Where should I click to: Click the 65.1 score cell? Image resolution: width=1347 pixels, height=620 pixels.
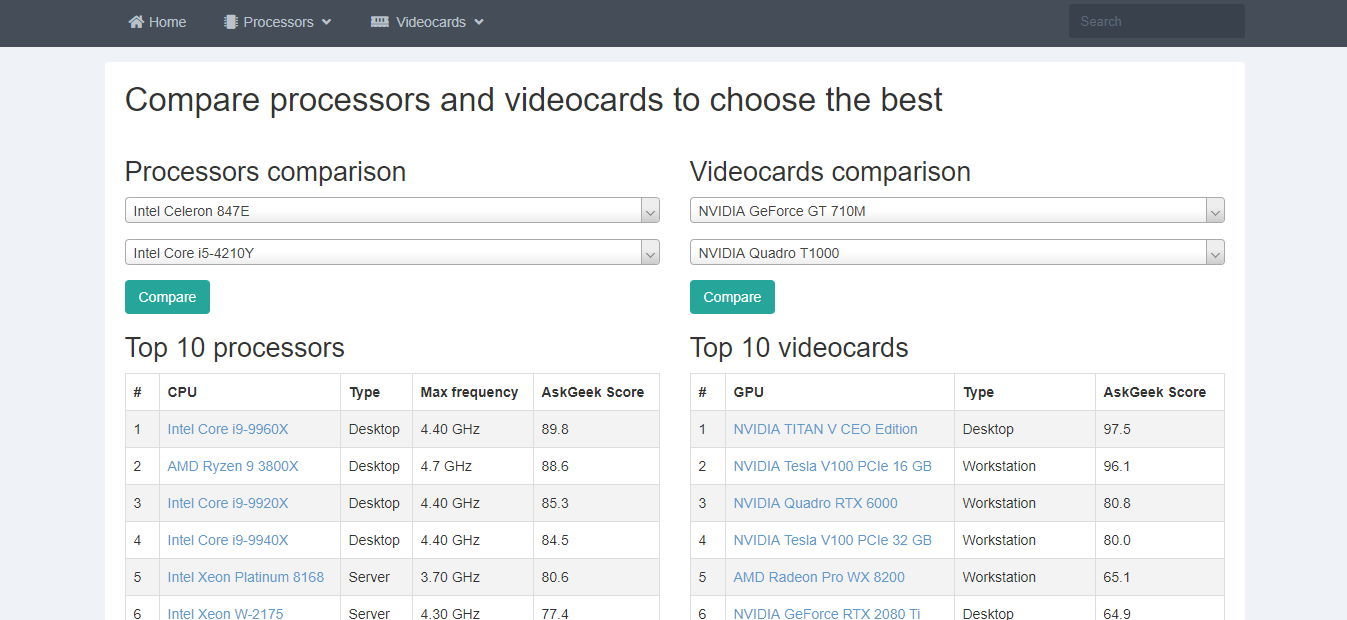coord(1160,577)
